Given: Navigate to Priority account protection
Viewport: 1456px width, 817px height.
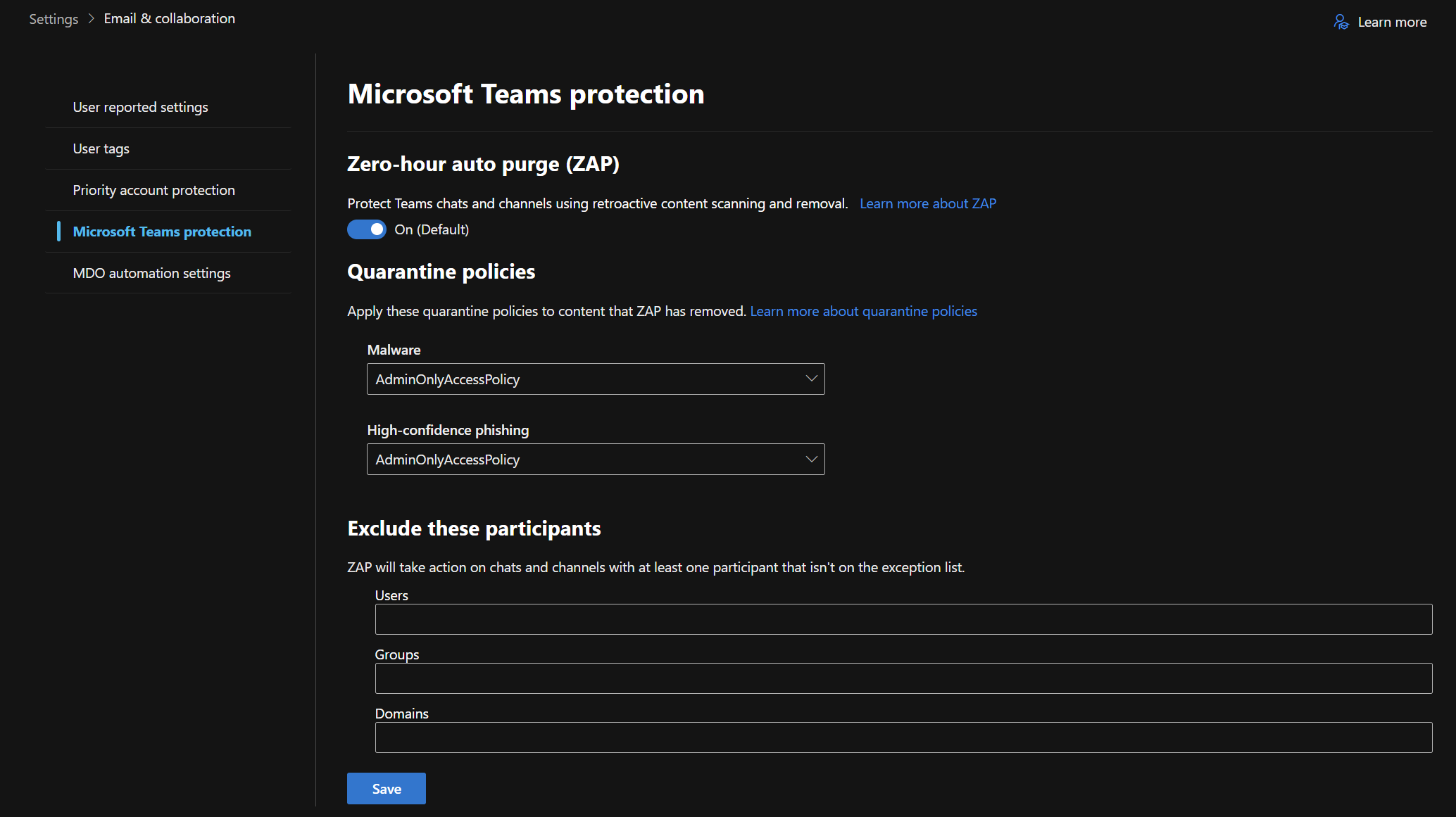Looking at the screenshot, I should (x=153, y=190).
